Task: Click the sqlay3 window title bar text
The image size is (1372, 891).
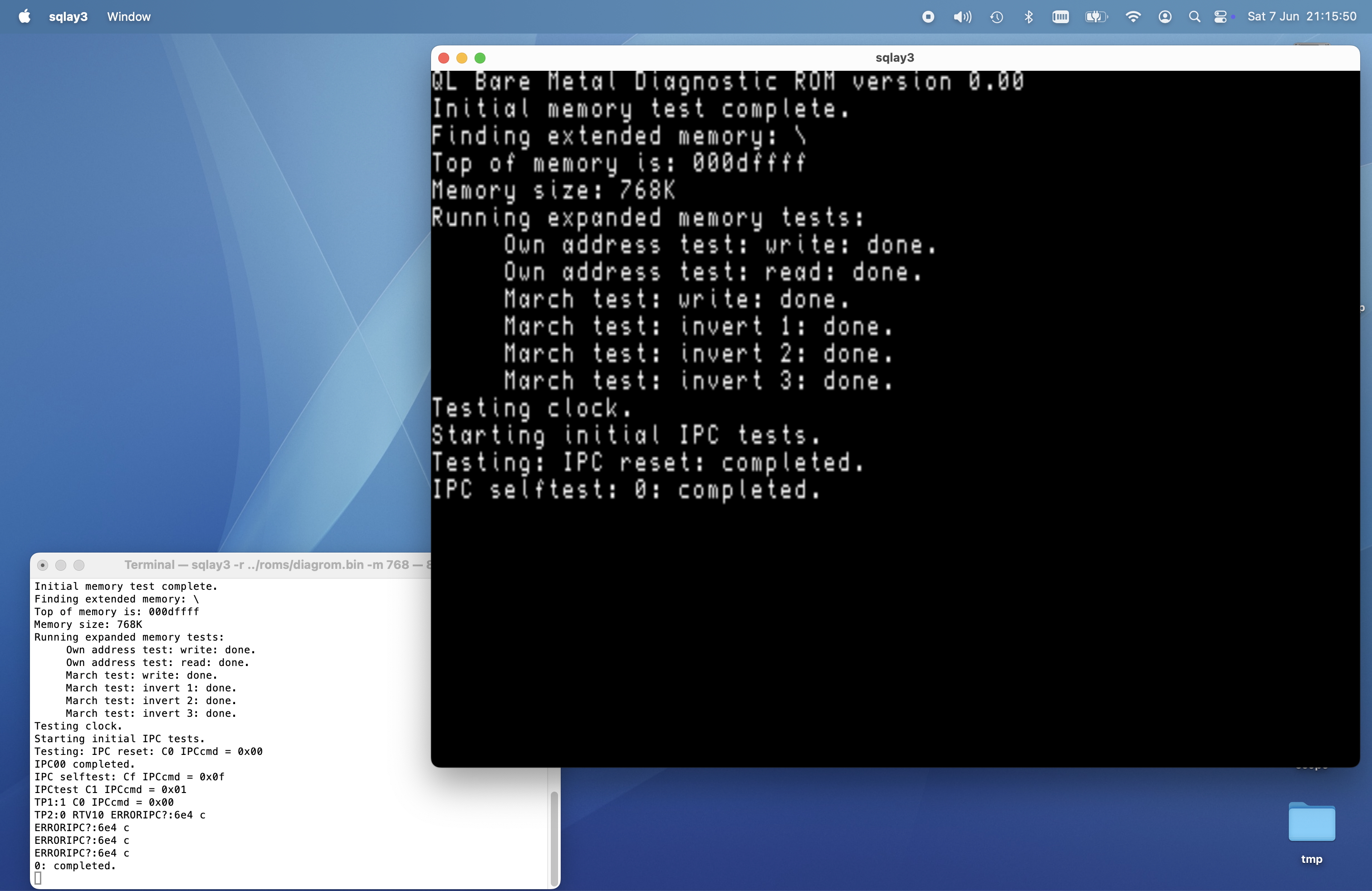Action: 895,58
